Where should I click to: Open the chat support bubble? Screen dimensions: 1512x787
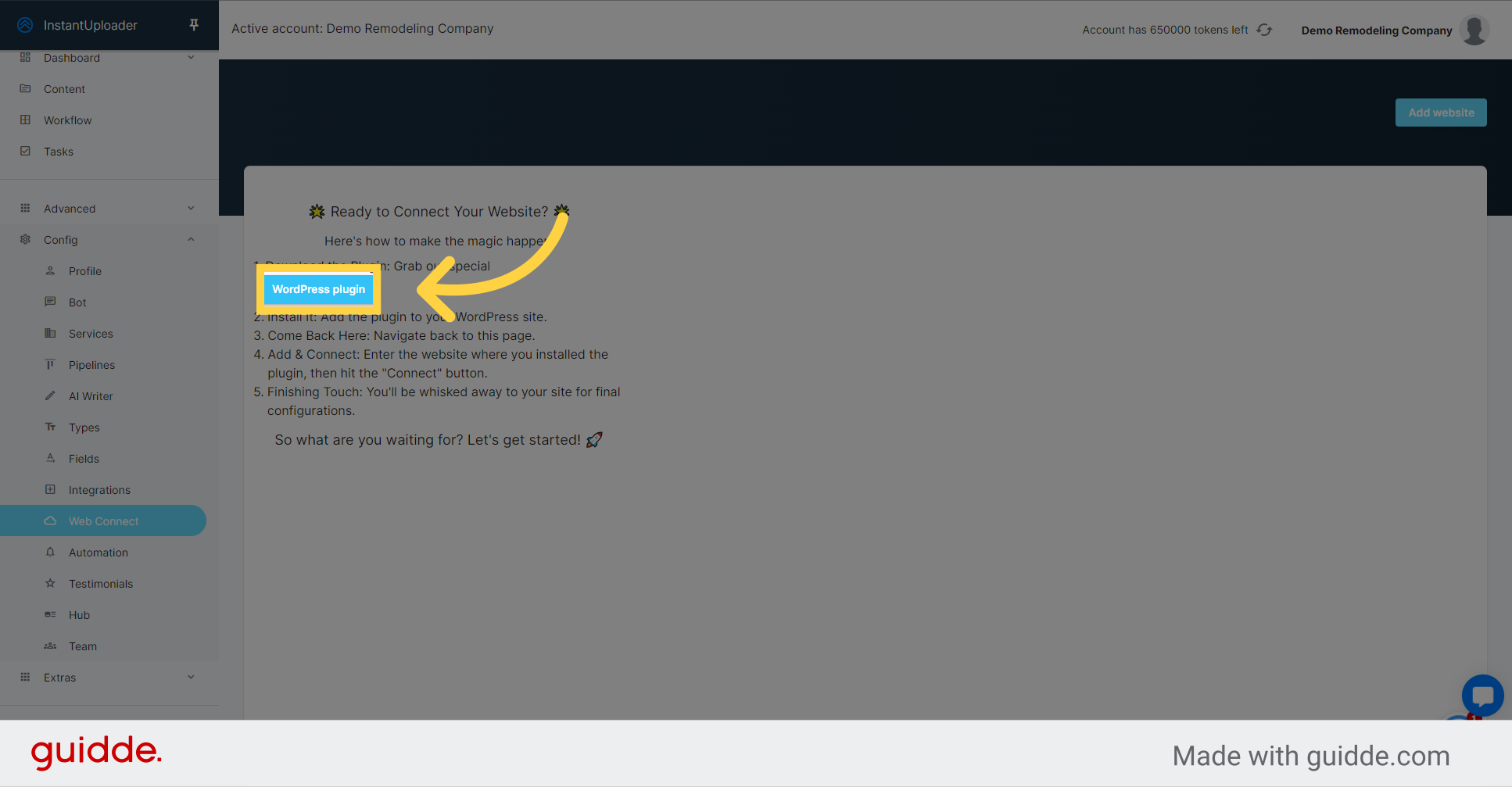[1482, 696]
